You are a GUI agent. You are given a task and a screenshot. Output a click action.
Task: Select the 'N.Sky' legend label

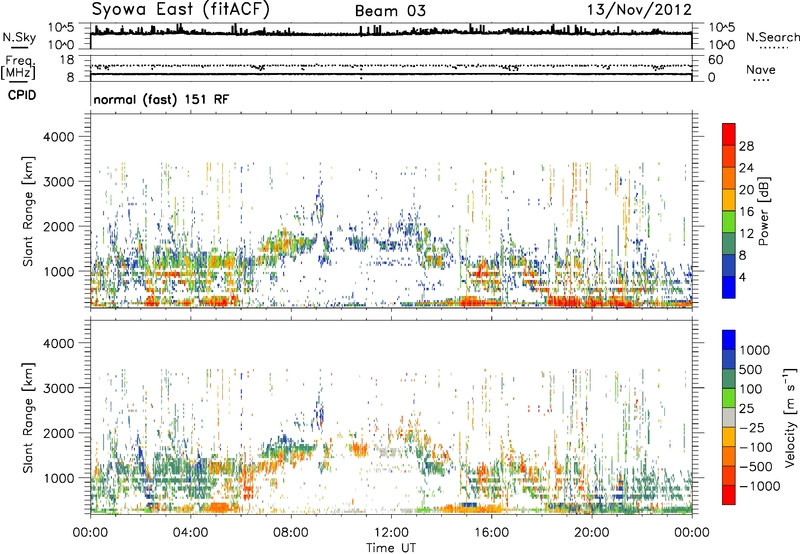(x=19, y=37)
